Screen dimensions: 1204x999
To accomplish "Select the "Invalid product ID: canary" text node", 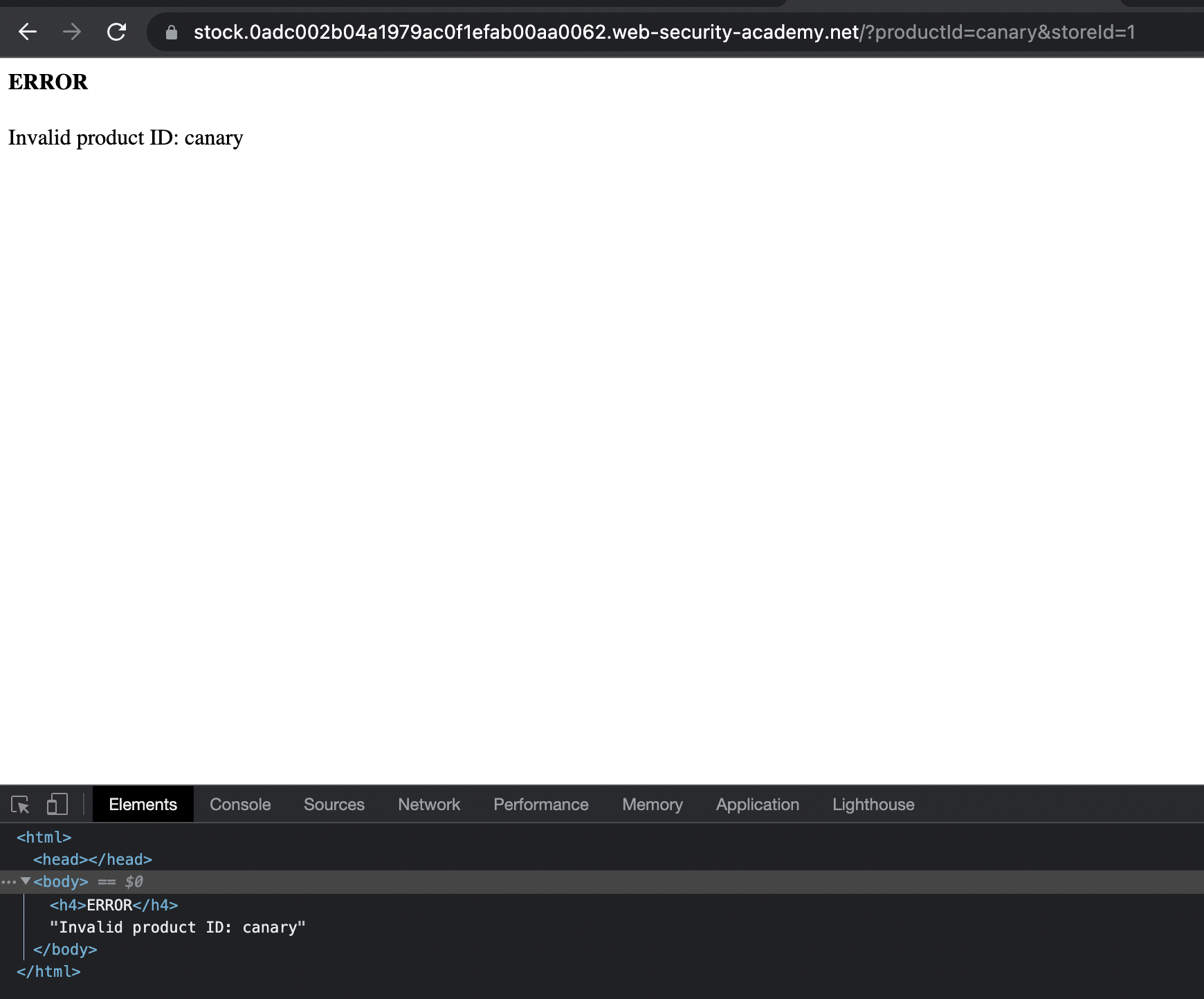I will (x=177, y=927).
